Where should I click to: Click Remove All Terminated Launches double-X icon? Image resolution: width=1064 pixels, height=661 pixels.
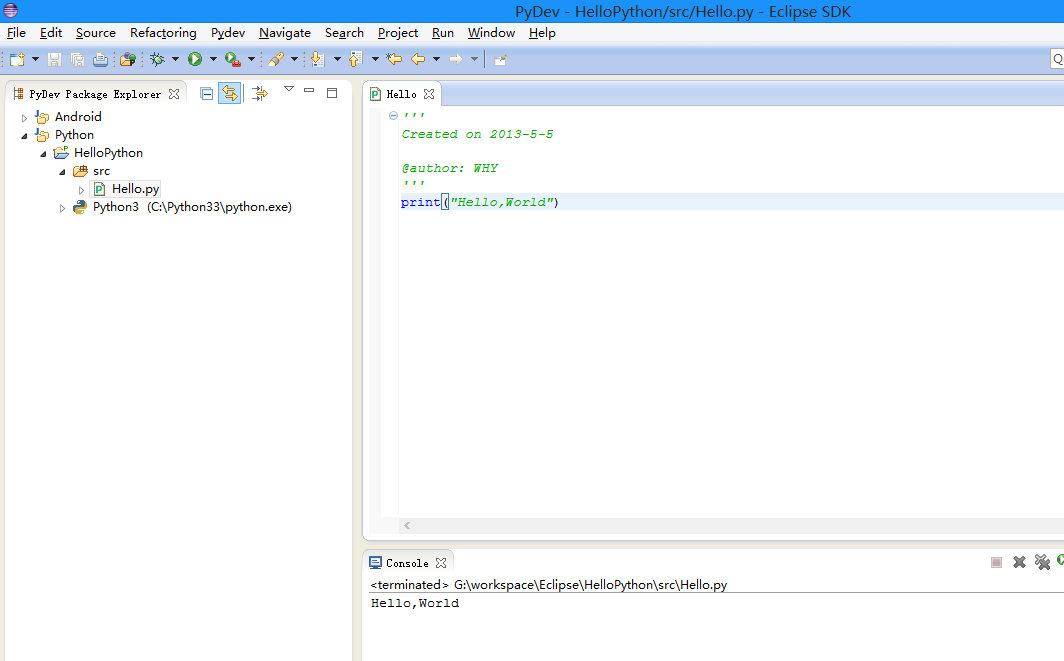point(1042,562)
